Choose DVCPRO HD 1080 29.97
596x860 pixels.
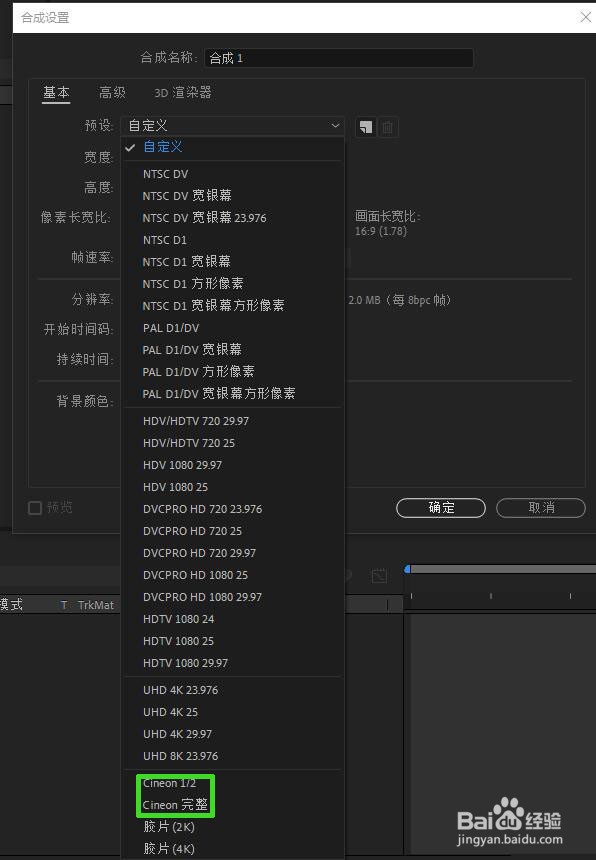tap(233, 597)
